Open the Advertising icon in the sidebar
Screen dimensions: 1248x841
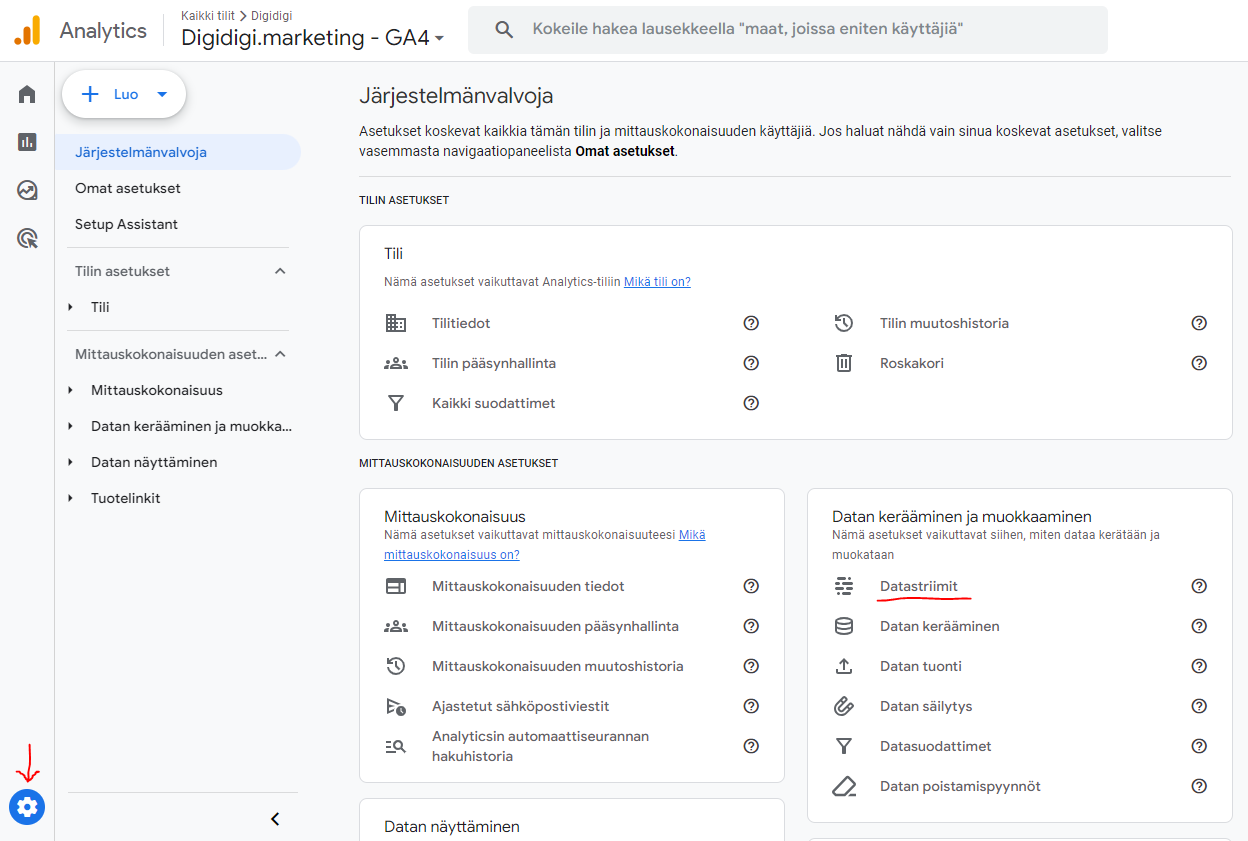point(26,237)
